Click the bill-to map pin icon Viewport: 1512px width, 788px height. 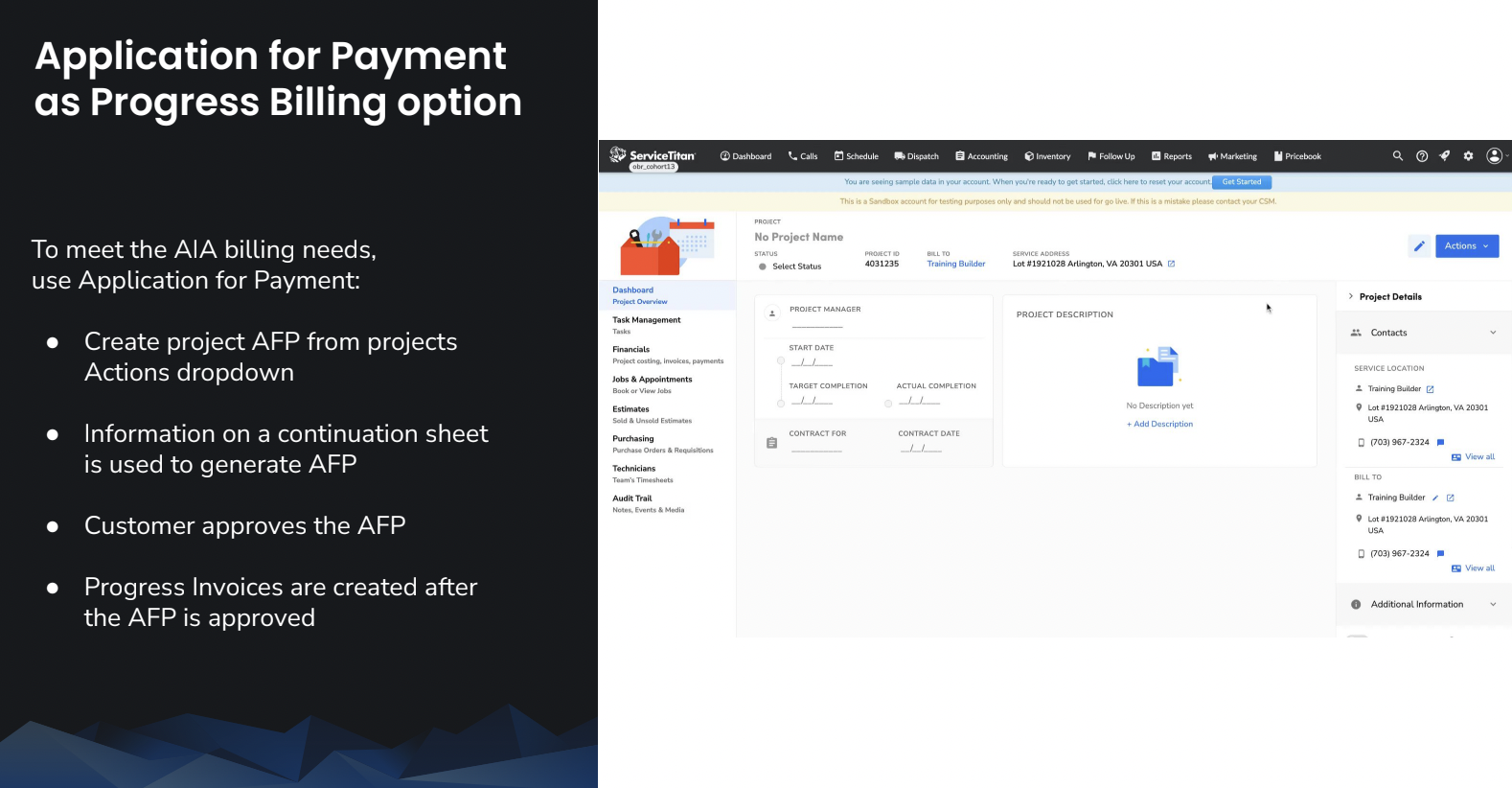pos(1359,519)
